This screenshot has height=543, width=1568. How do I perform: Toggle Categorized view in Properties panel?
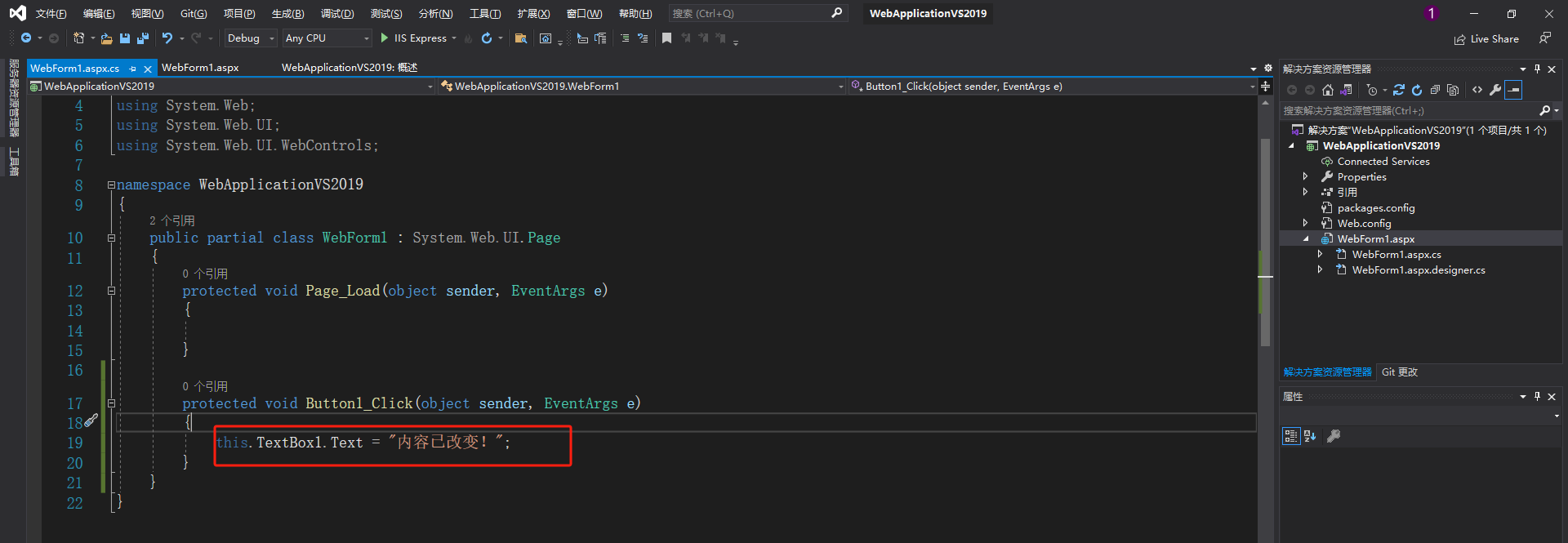1290,436
